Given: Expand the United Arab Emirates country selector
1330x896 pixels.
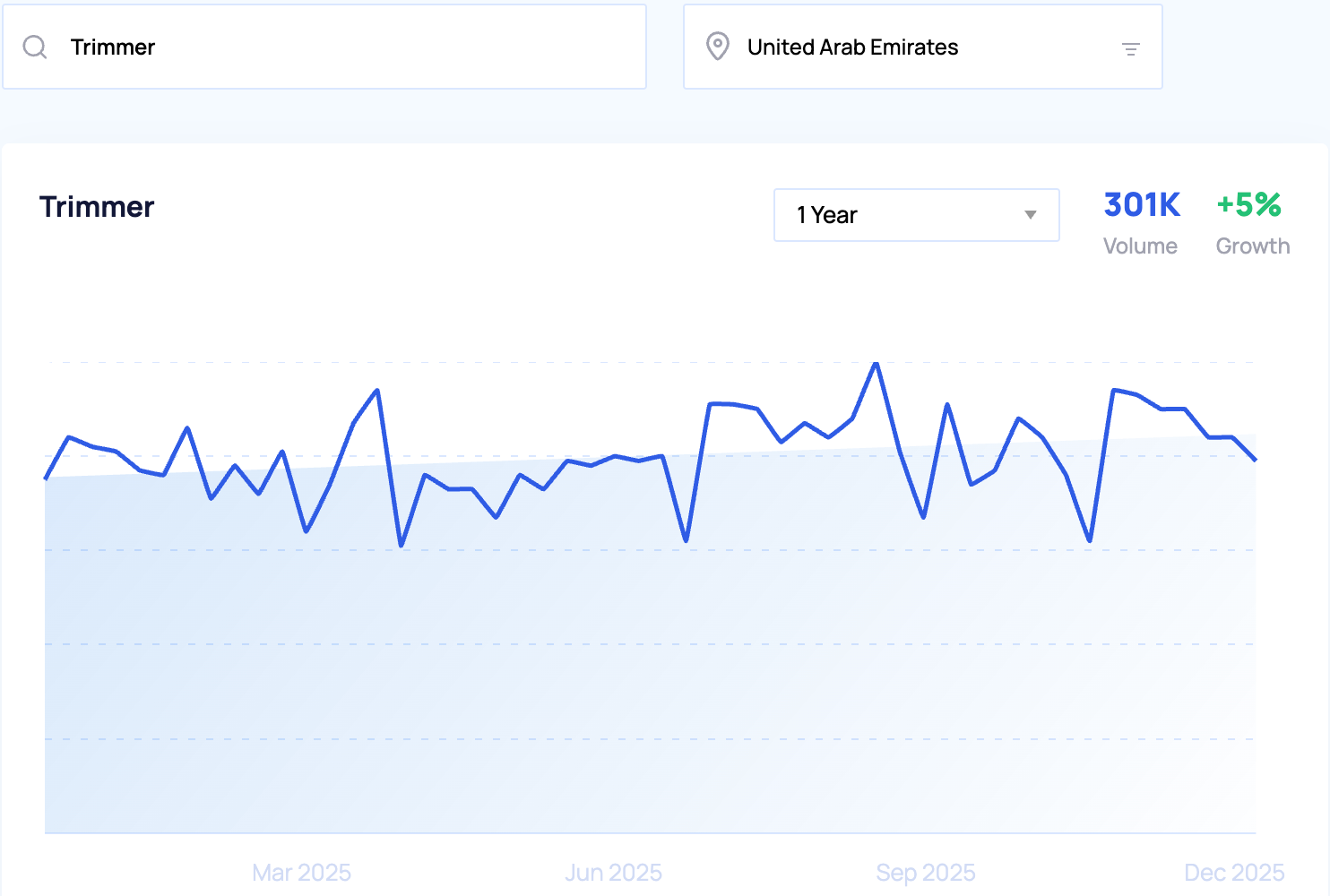Looking at the screenshot, I should (921, 47).
